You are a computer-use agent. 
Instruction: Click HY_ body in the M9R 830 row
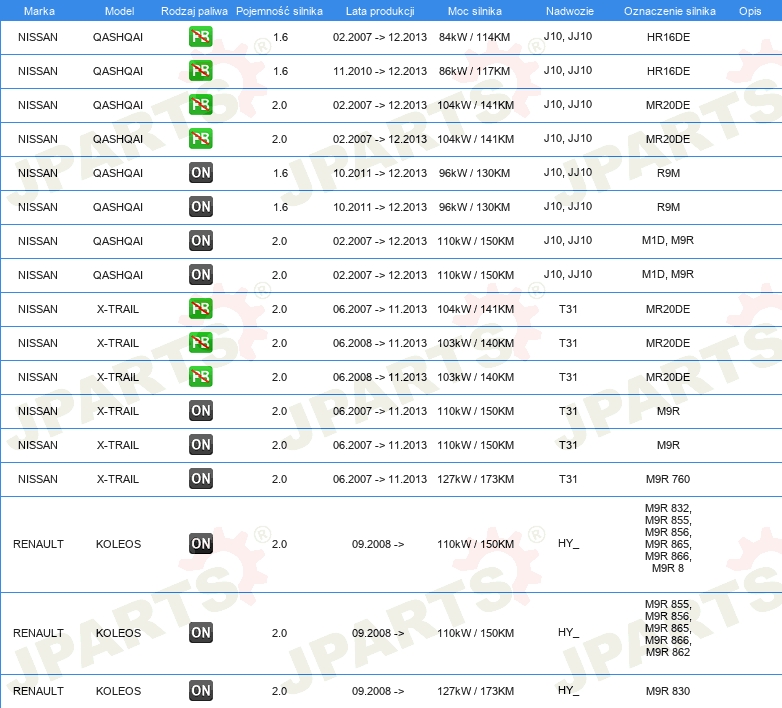(x=568, y=690)
